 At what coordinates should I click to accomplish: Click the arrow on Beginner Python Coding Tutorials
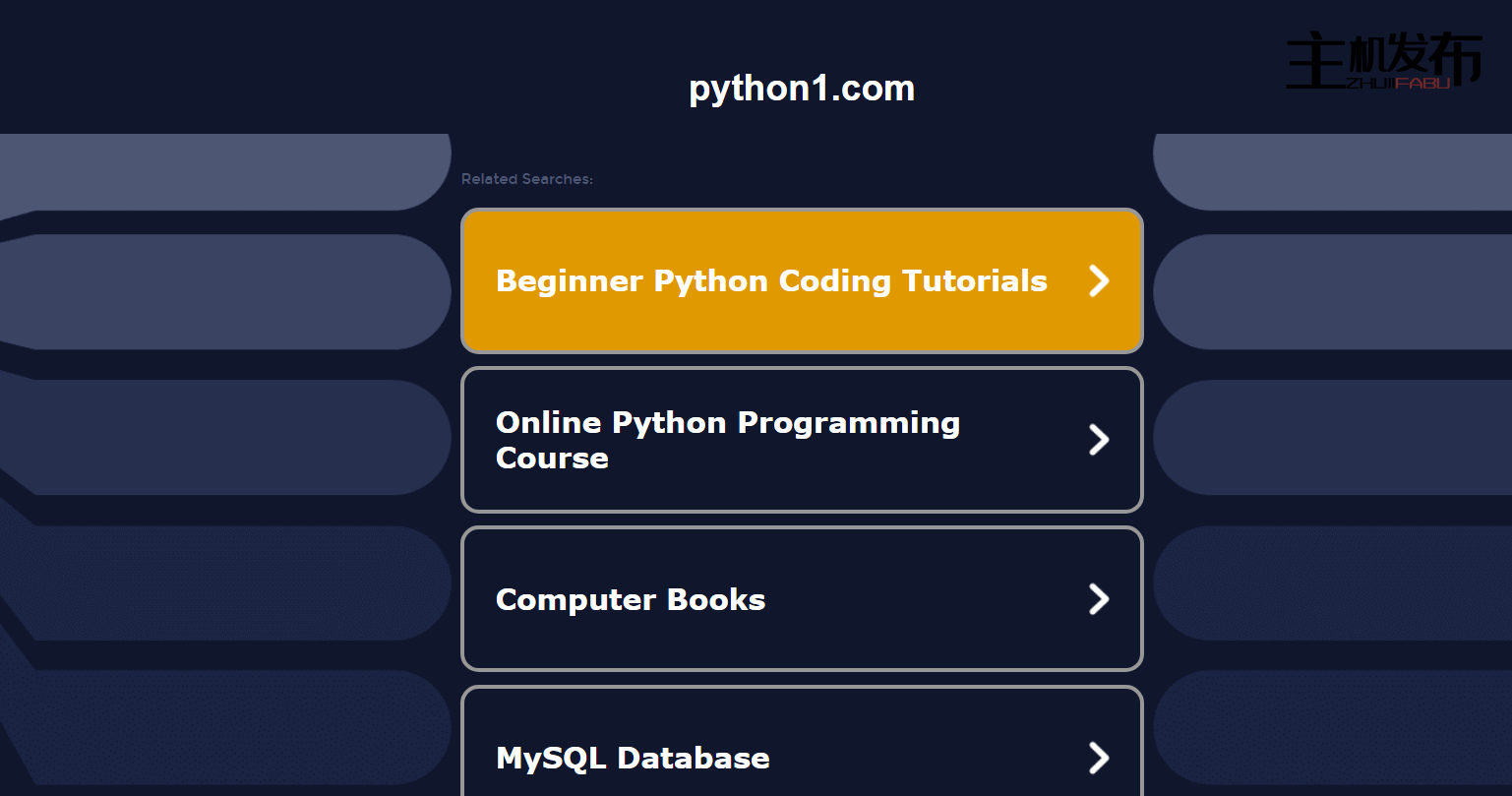[1098, 281]
